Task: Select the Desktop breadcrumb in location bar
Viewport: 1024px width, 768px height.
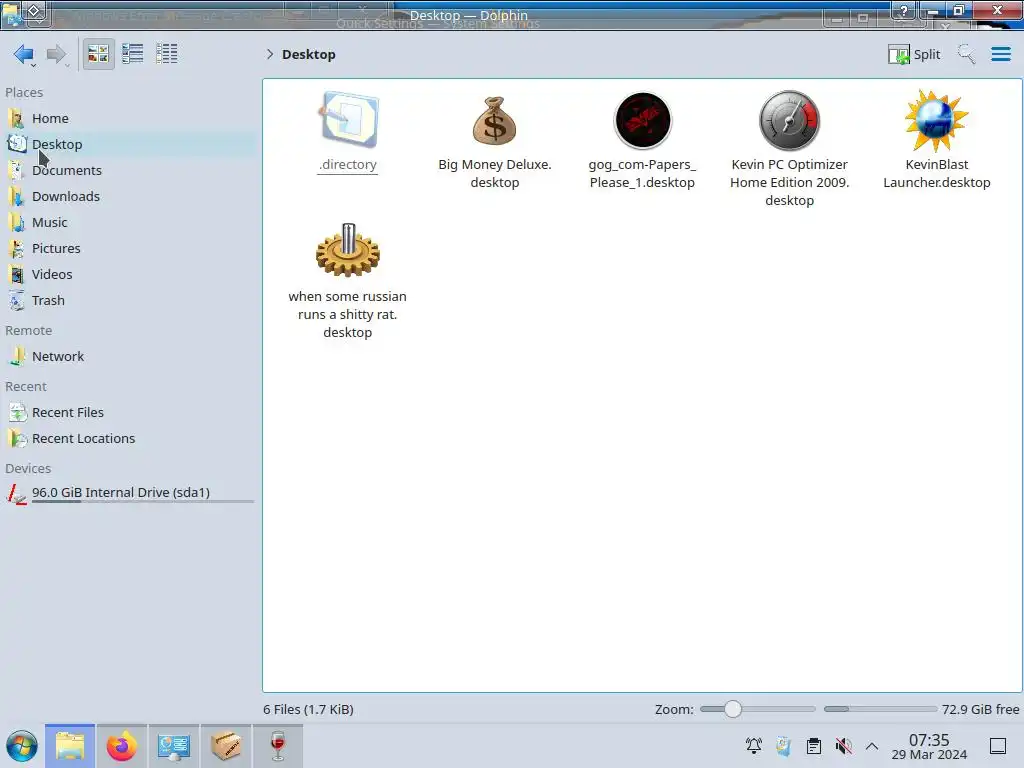Action: click(309, 54)
